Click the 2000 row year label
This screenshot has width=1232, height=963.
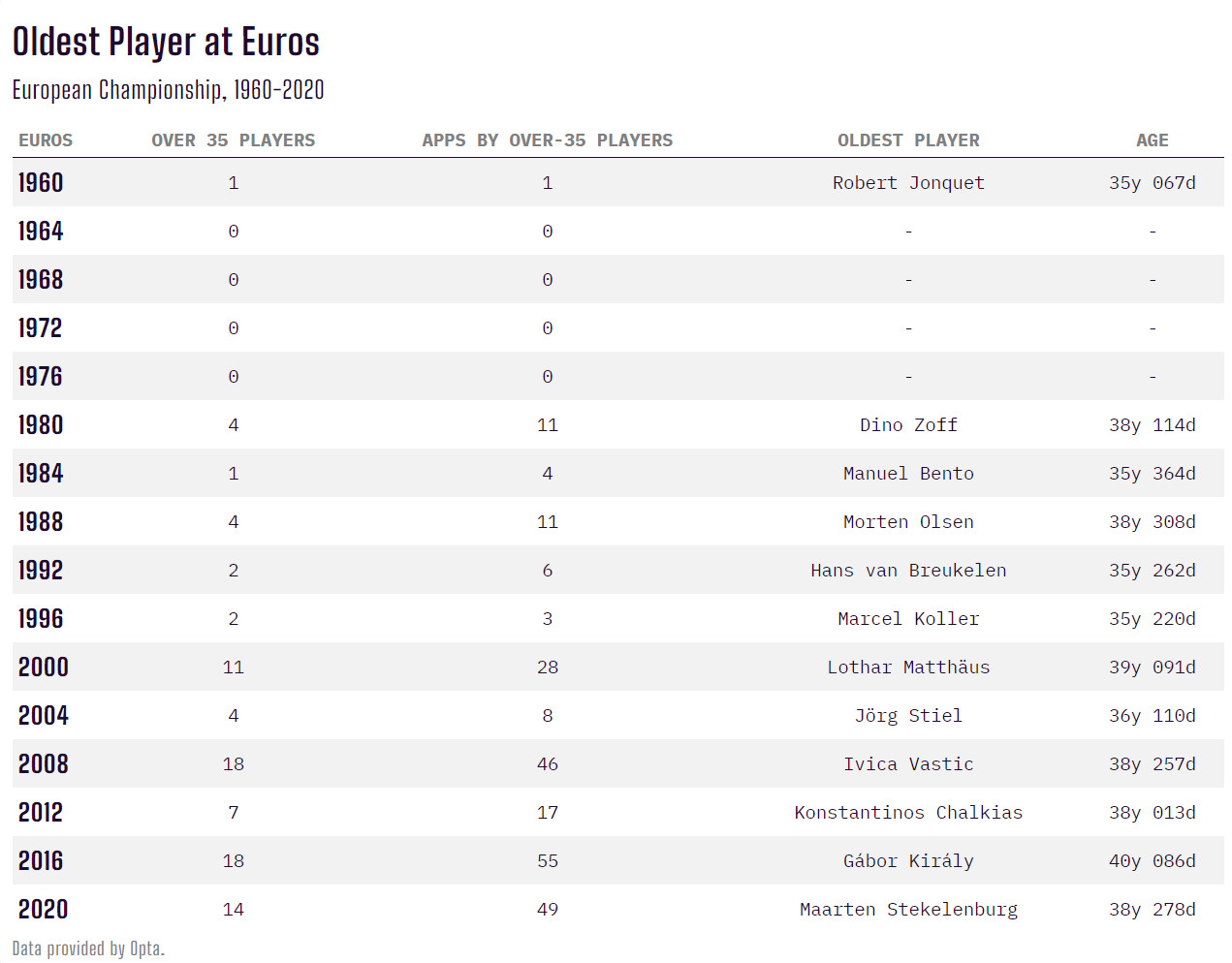(44, 668)
